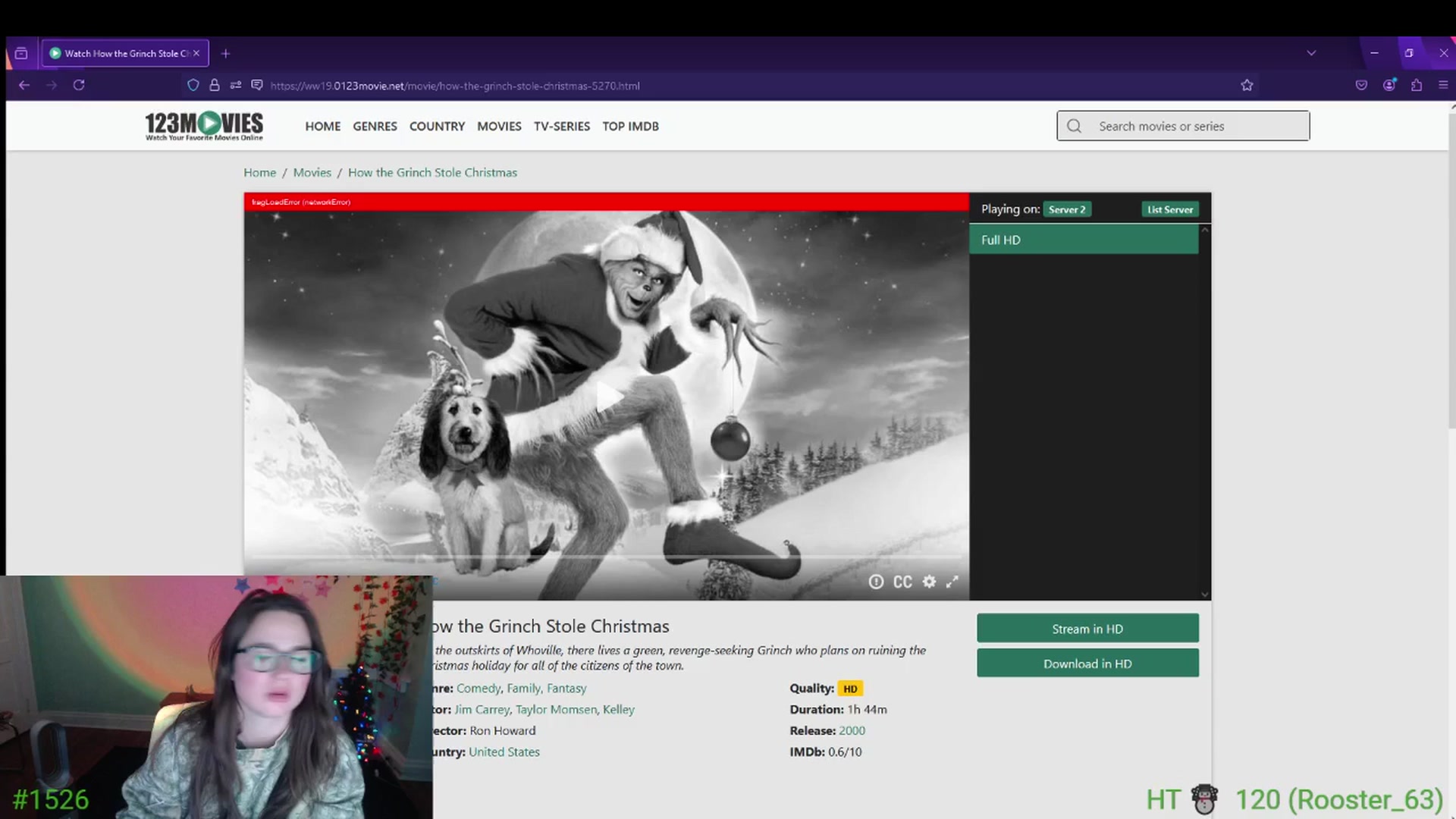Open the United States country link

(x=504, y=752)
